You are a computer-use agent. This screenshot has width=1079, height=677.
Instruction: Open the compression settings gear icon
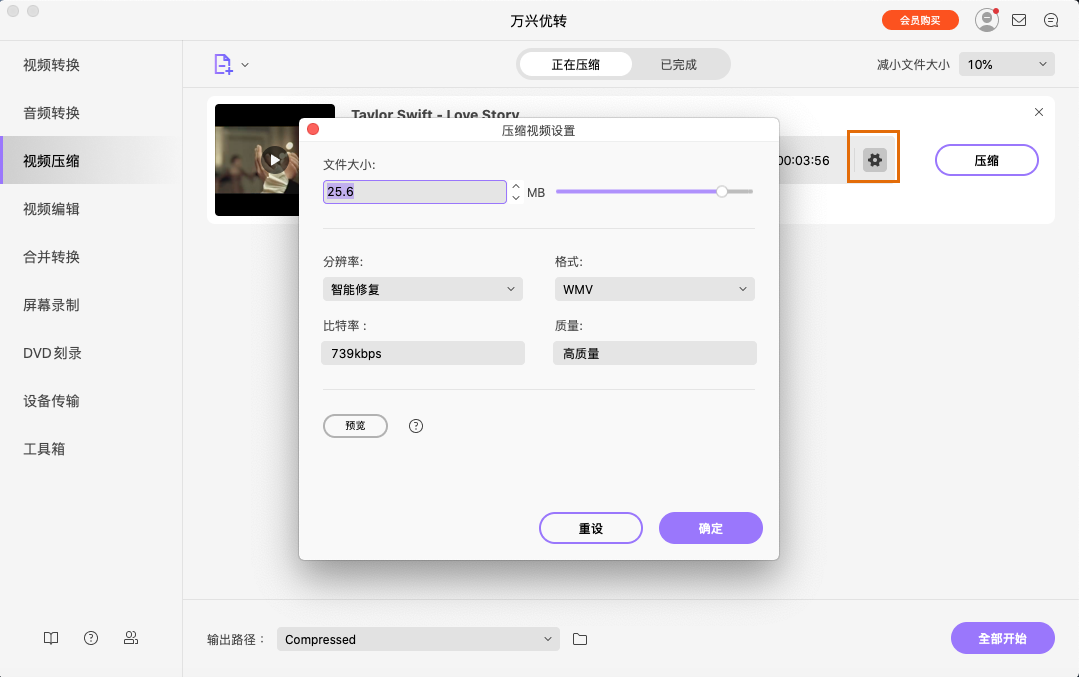point(873,157)
